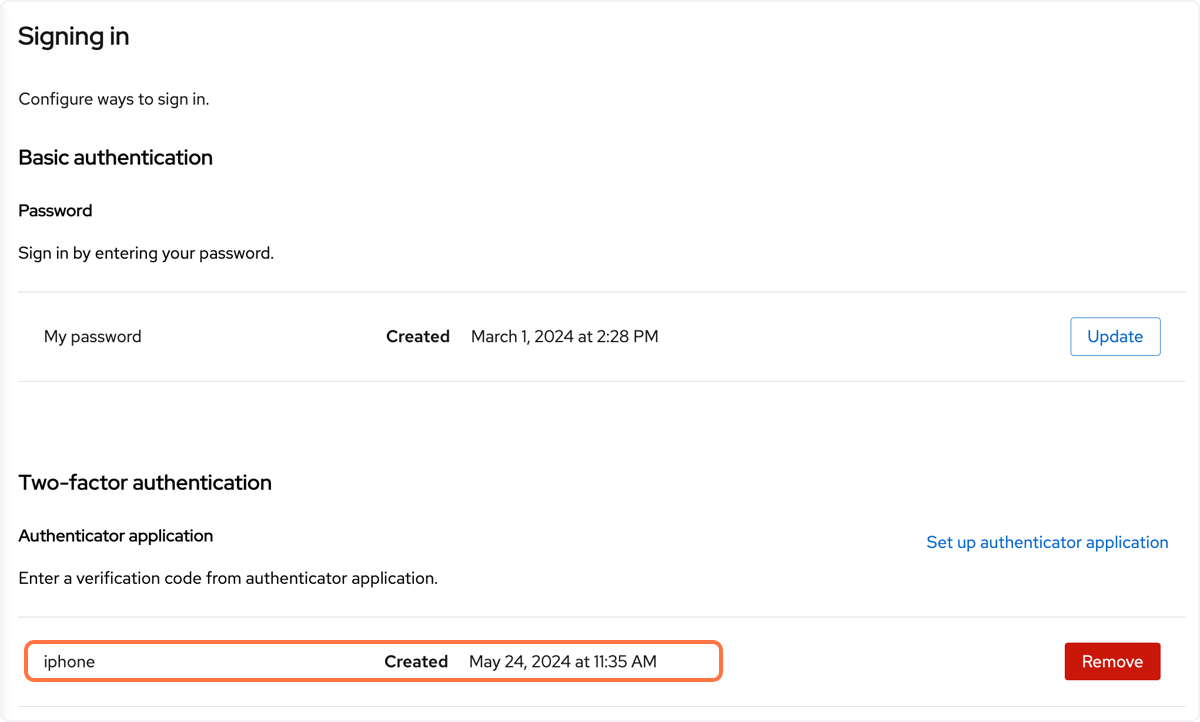Click the Created label in password row
Screen dimensions: 1200x722
click(x=418, y=336)
